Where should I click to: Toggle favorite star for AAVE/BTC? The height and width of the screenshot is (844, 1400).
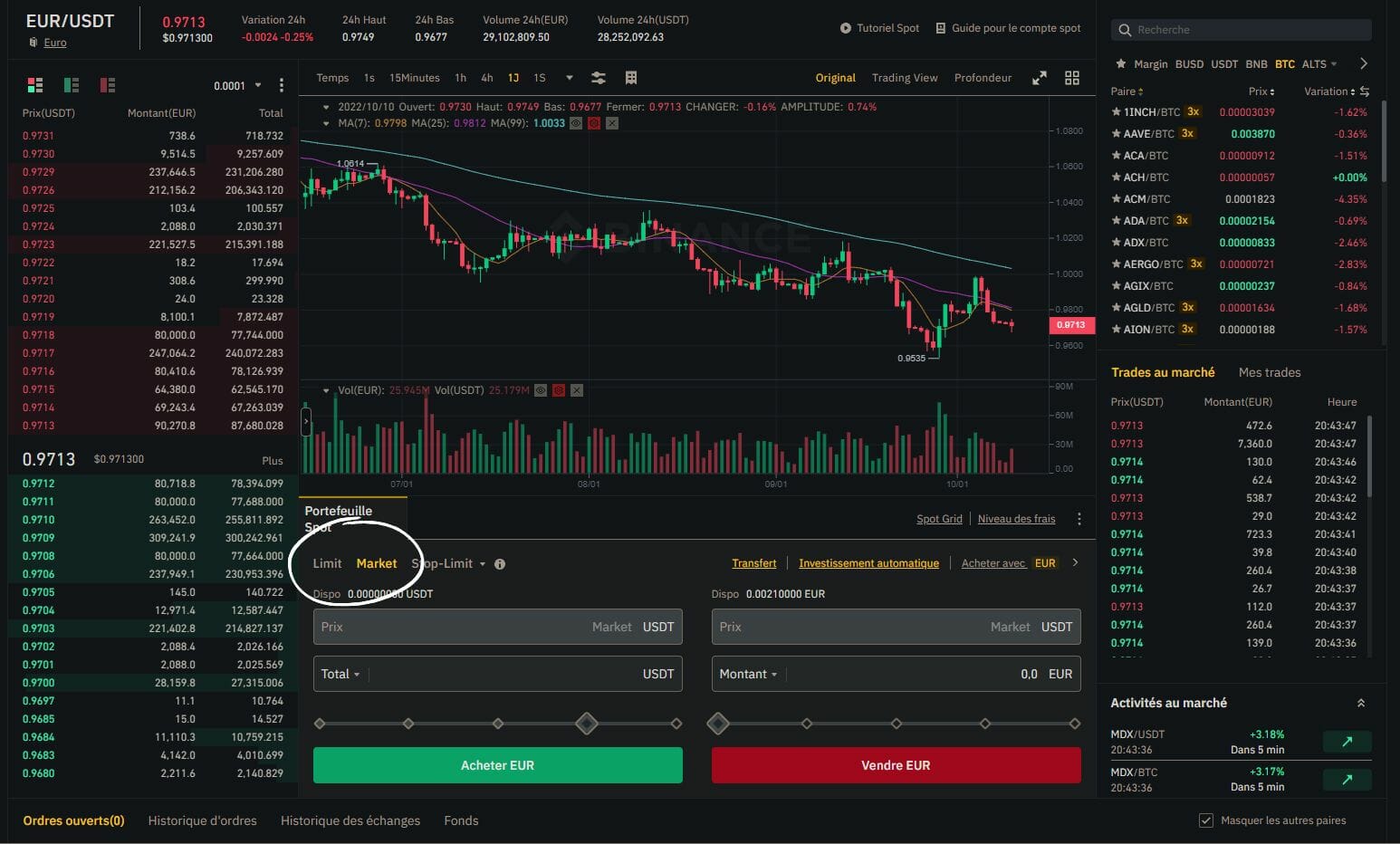tap(1116, 134)
